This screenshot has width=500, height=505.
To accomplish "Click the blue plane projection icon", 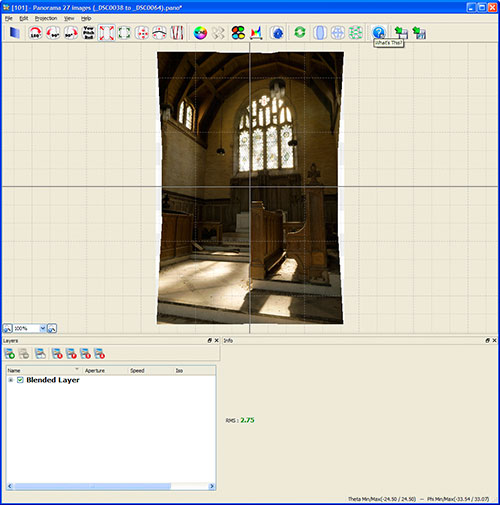I will point(15,33).
